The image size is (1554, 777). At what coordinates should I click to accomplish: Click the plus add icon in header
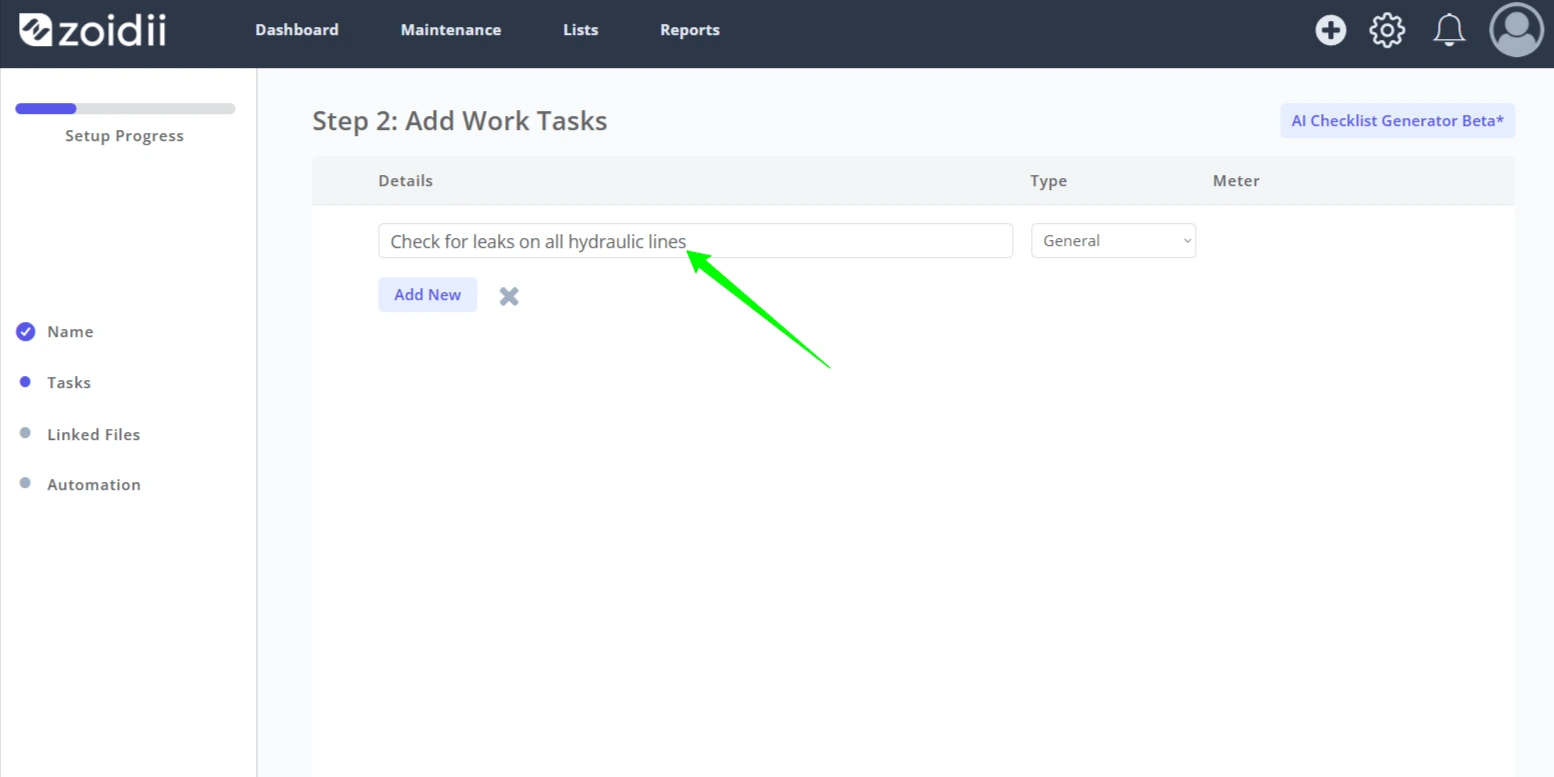pos(1330,30)
